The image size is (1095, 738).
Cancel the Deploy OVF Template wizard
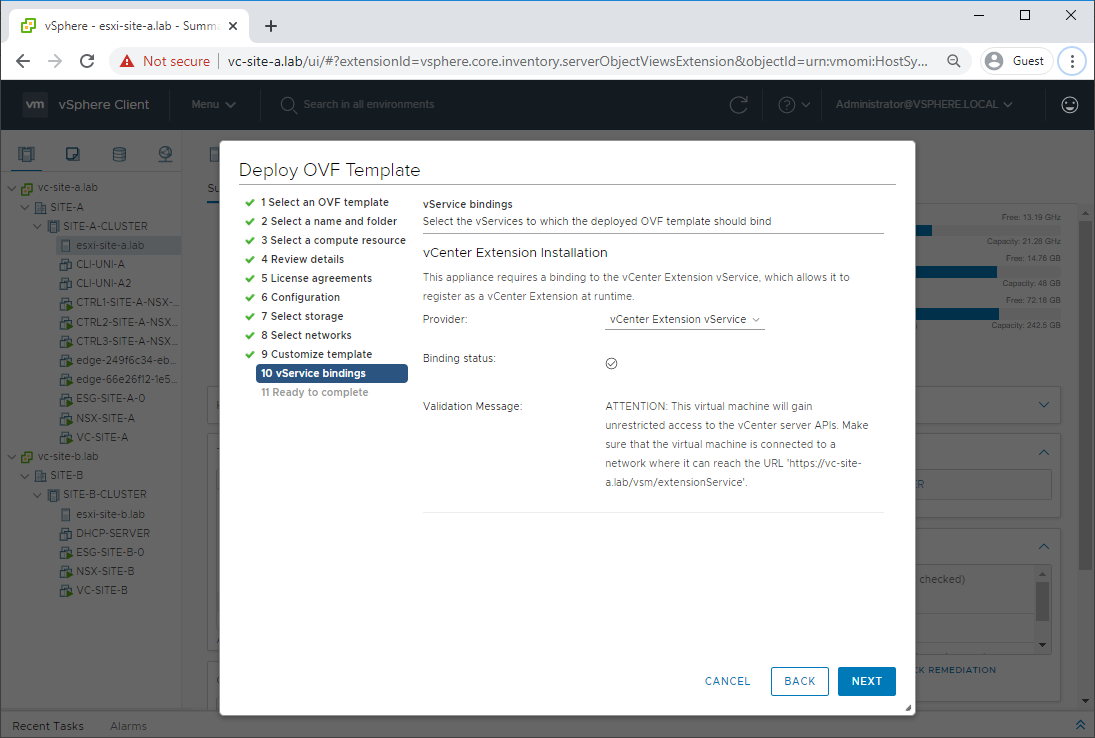(x=727, y=681)
